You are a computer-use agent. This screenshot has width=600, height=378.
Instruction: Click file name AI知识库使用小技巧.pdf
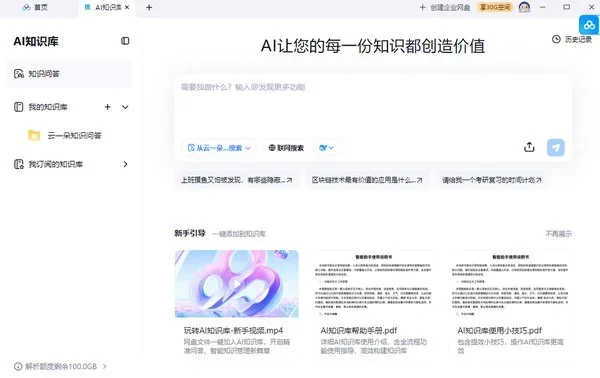tap(499, 330)
